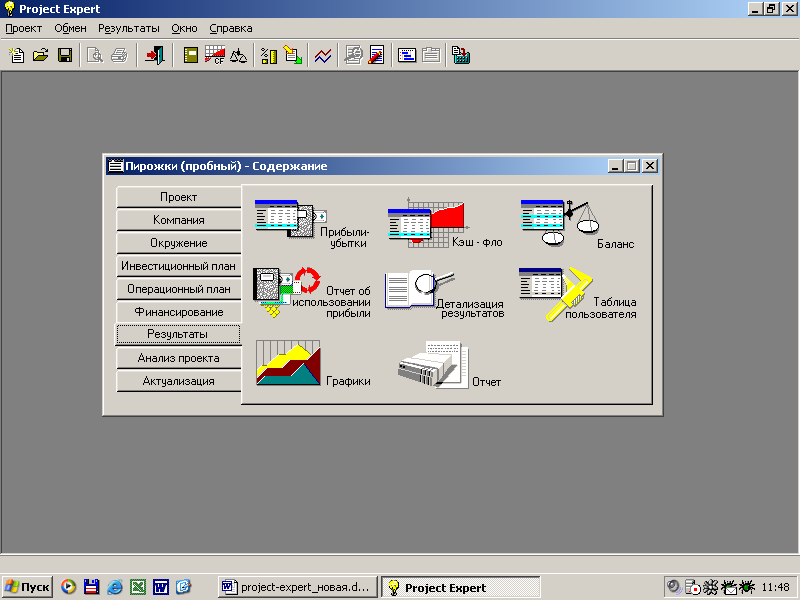Select the Инвестиционный план tab

(x=179, y=266)
